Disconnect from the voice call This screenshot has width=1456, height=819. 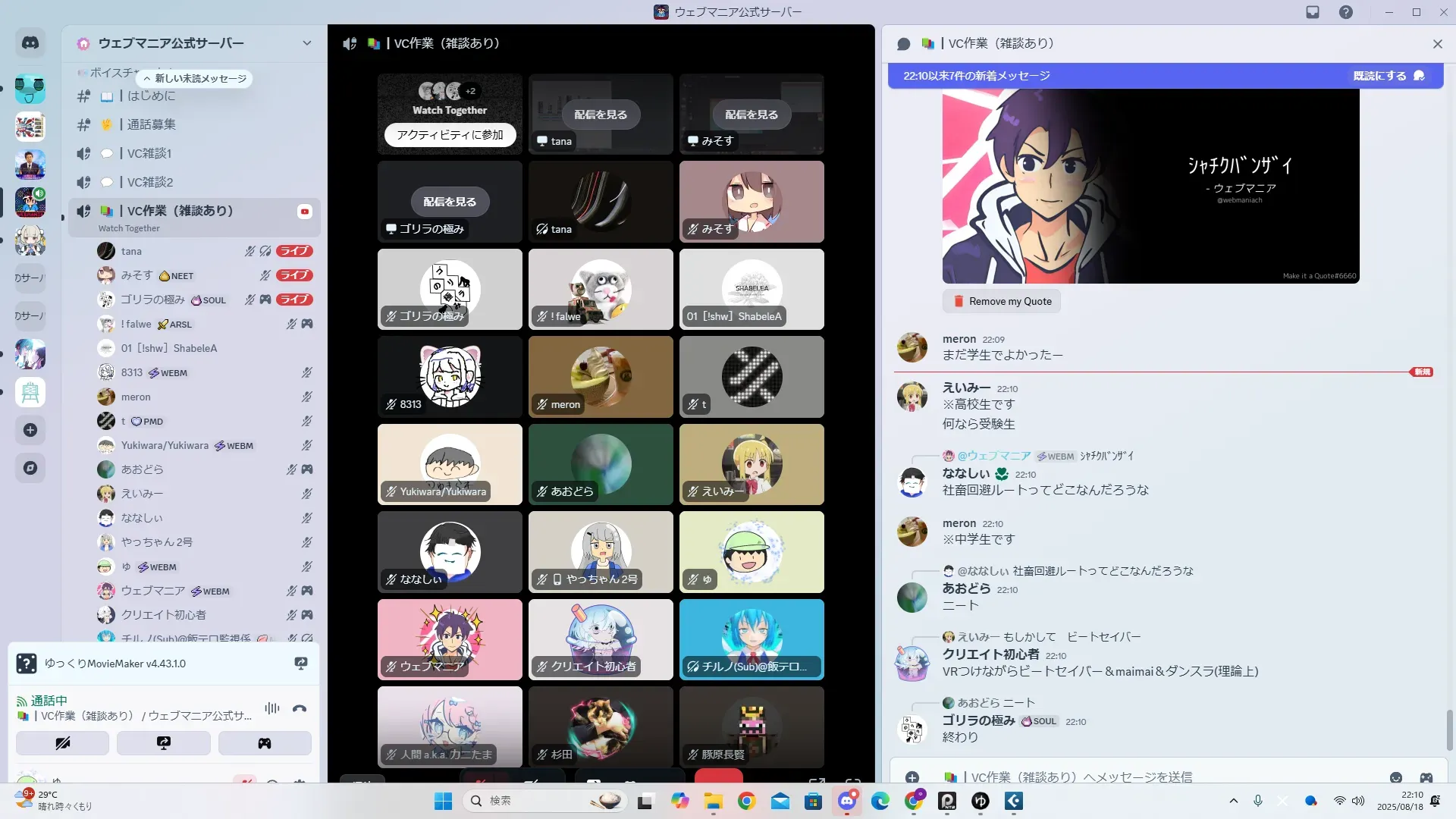click(x=300, y=708)
